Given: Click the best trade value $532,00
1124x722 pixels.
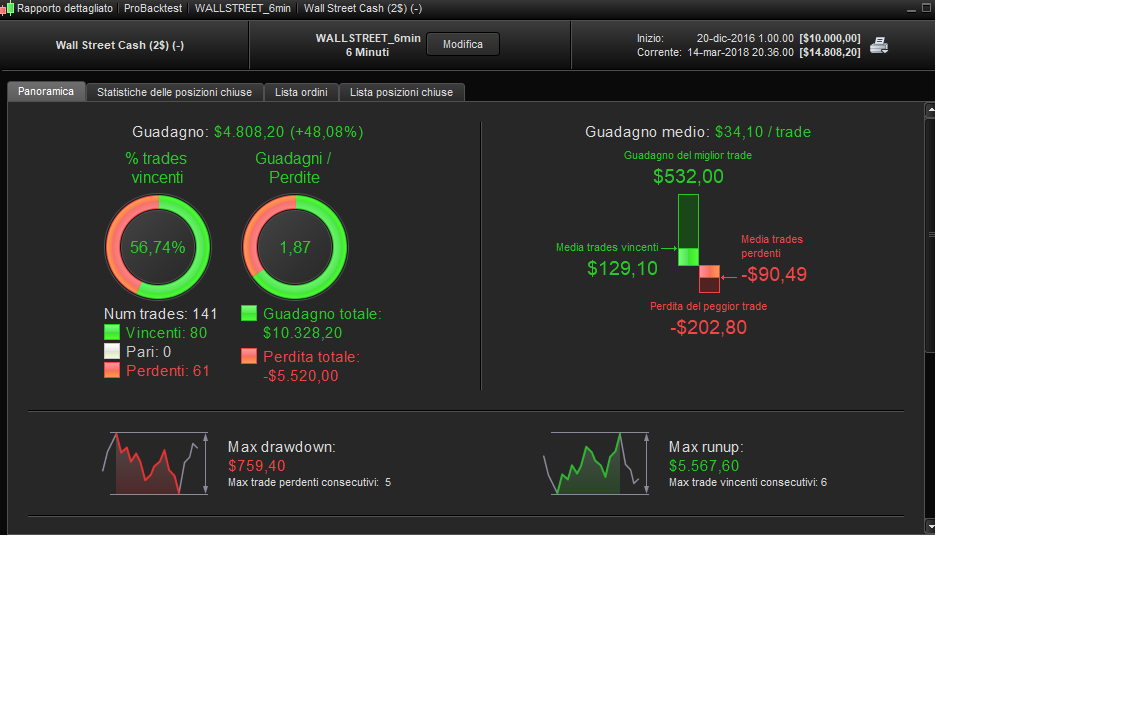Looking at the screenshot, I should click(688, 176).
